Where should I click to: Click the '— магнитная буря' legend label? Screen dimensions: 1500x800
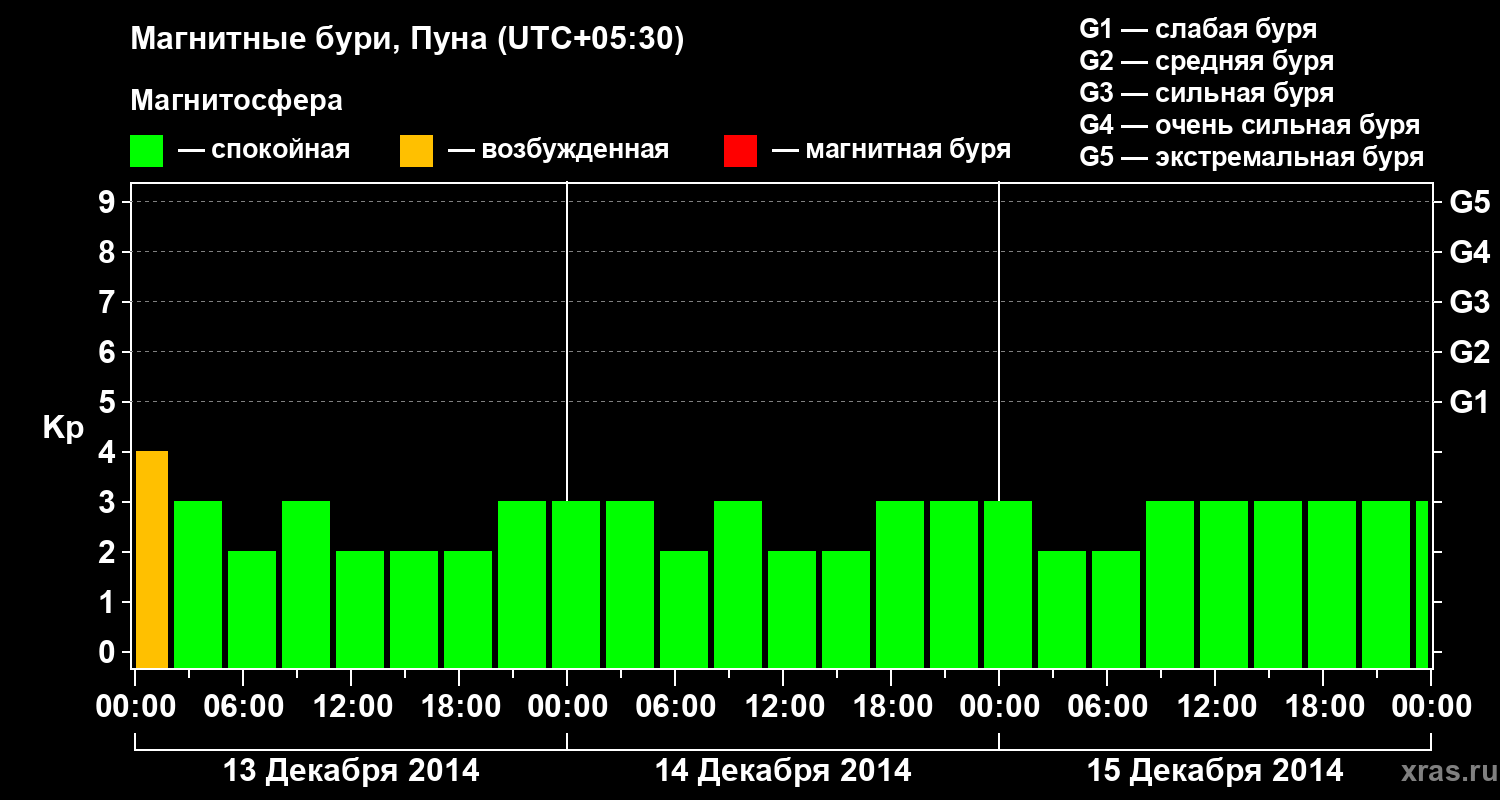[x=892, y=151]
